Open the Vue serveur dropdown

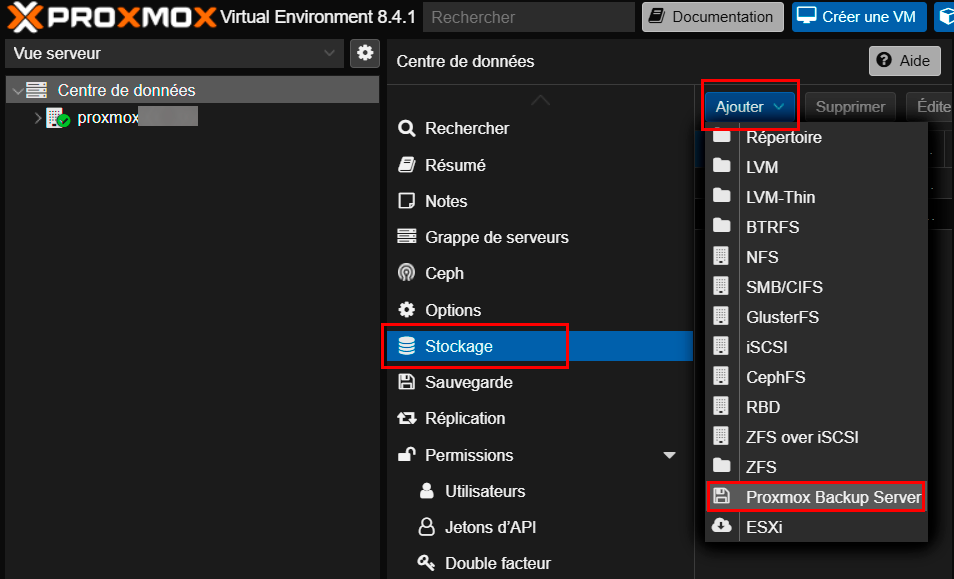tap(174, 54)
